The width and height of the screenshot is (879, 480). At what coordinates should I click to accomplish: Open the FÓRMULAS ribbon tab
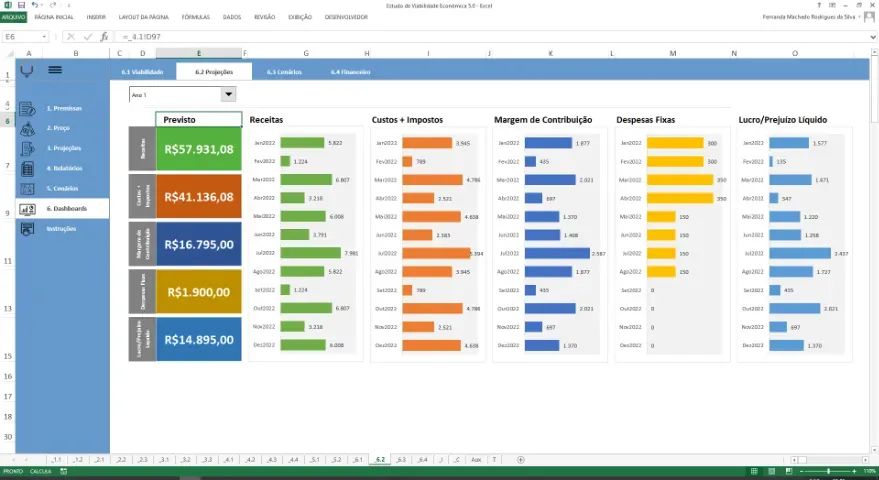(x=196, y=17)
